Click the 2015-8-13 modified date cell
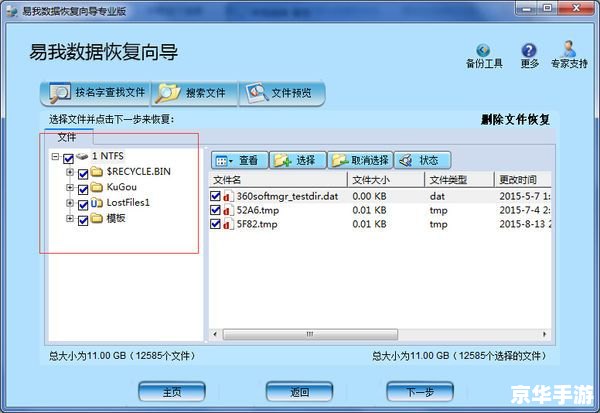600x413 pixels. [525, 224]
